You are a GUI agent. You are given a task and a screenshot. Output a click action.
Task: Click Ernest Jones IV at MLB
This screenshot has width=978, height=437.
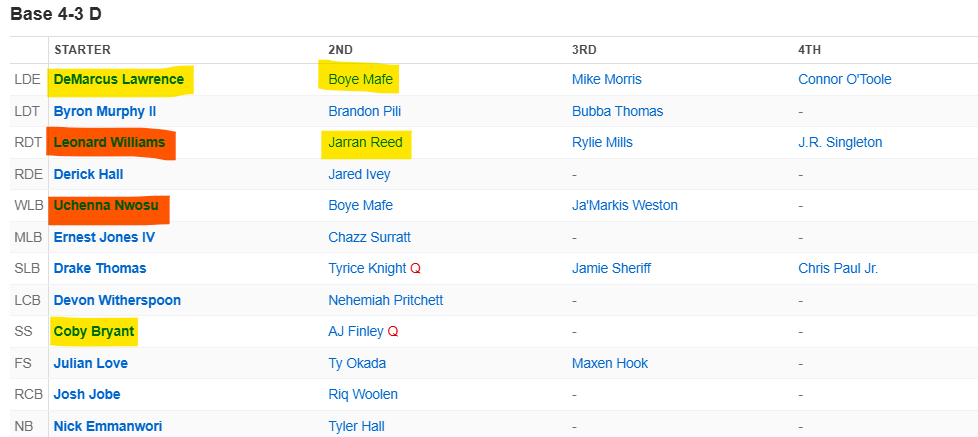point(104,237)
